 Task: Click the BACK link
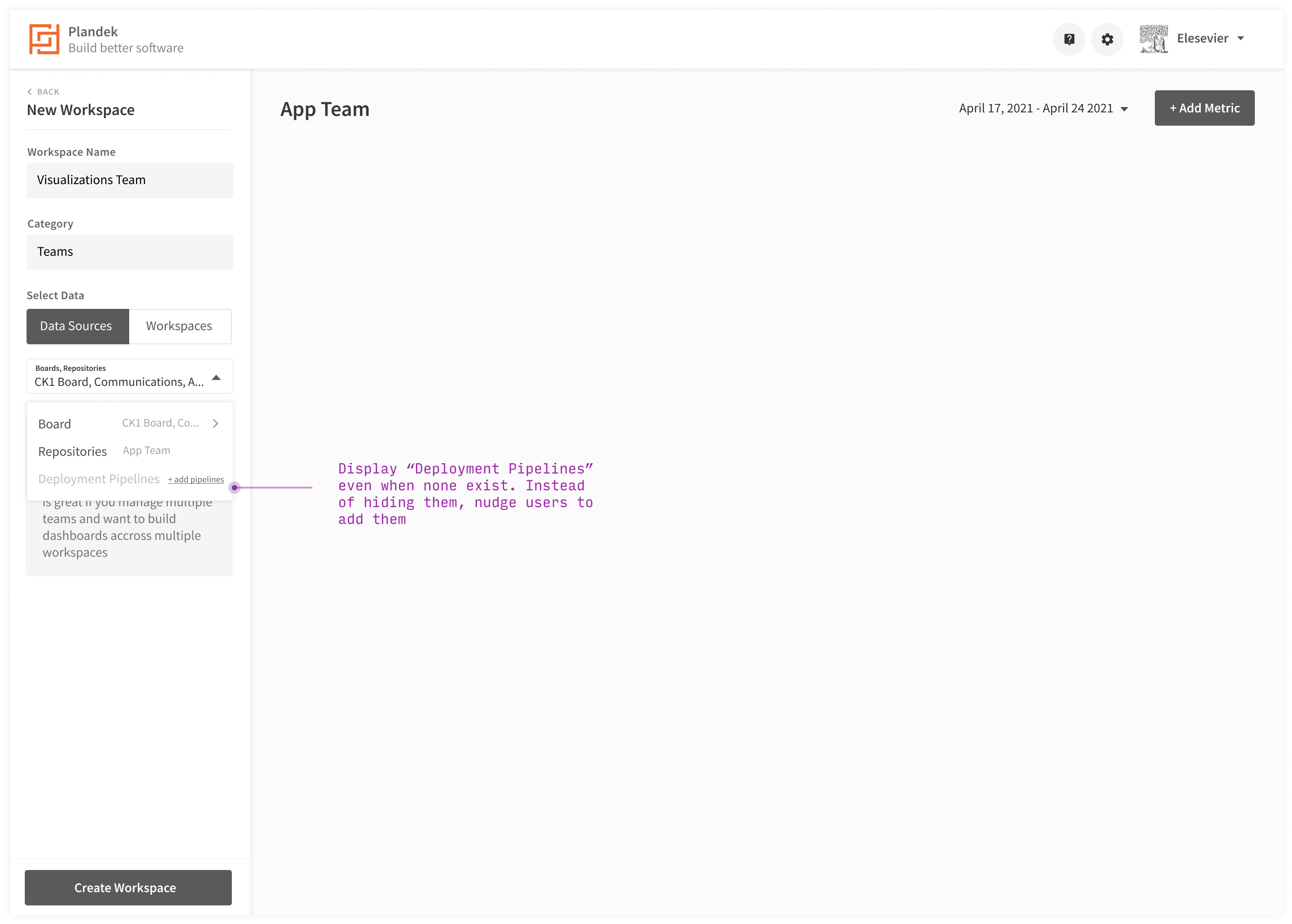point(48,92)
